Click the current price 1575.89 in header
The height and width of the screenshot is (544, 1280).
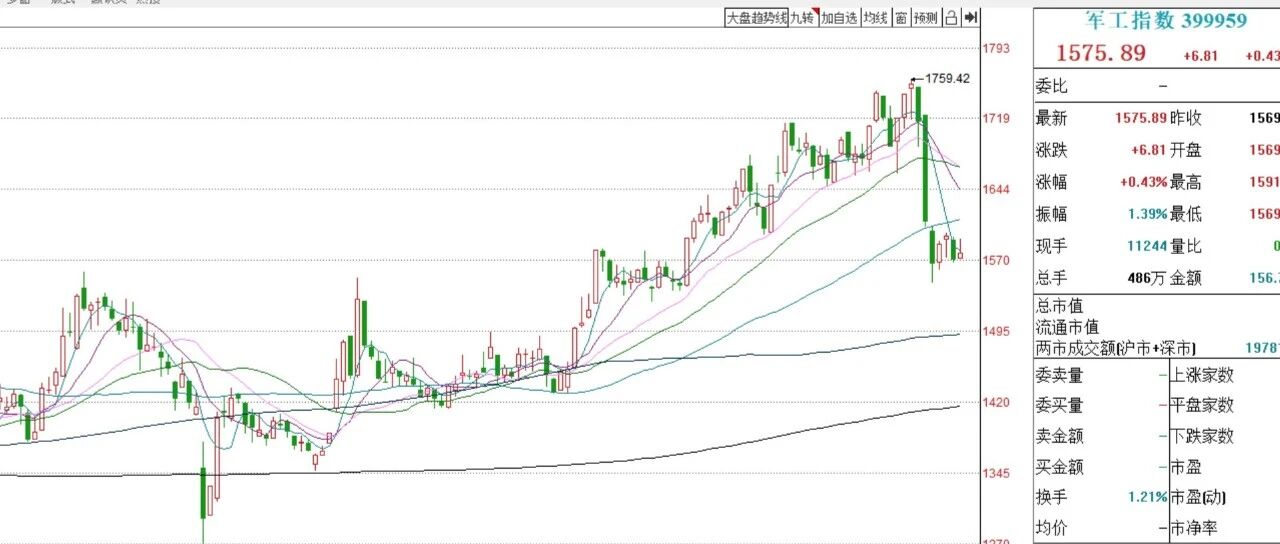[1102, 54]
